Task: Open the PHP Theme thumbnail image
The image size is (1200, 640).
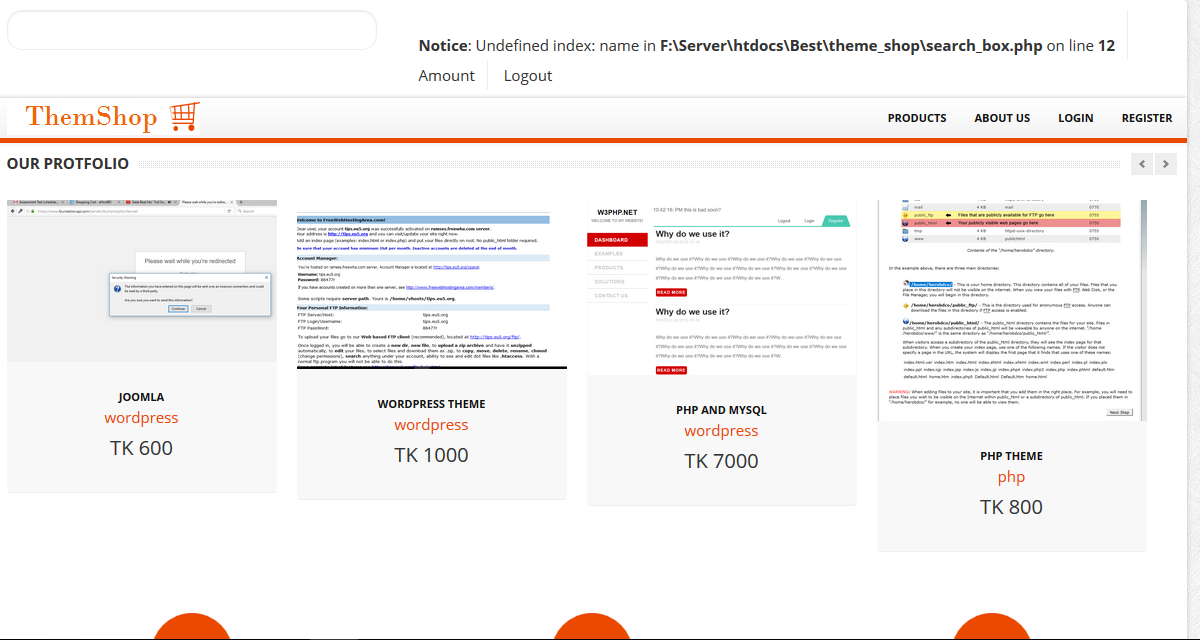Action: [1012, 310]
